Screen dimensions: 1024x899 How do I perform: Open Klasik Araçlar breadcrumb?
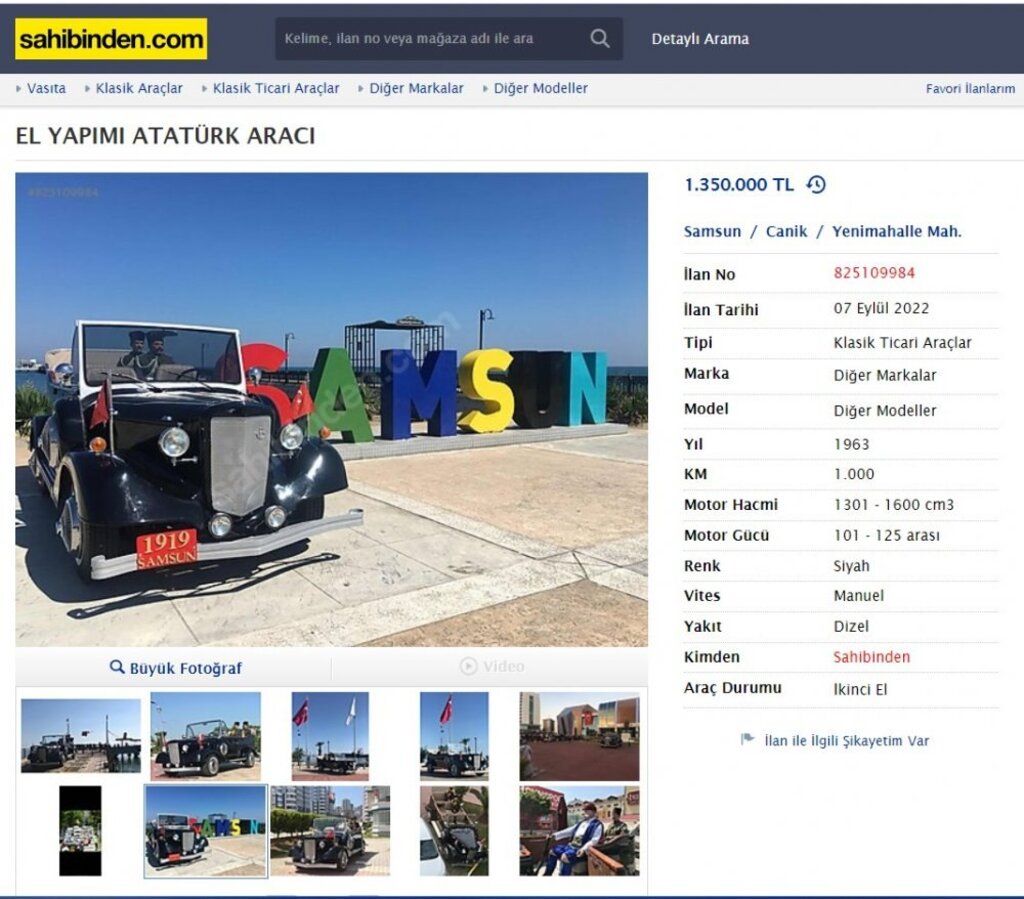click(x=139, y=88)
